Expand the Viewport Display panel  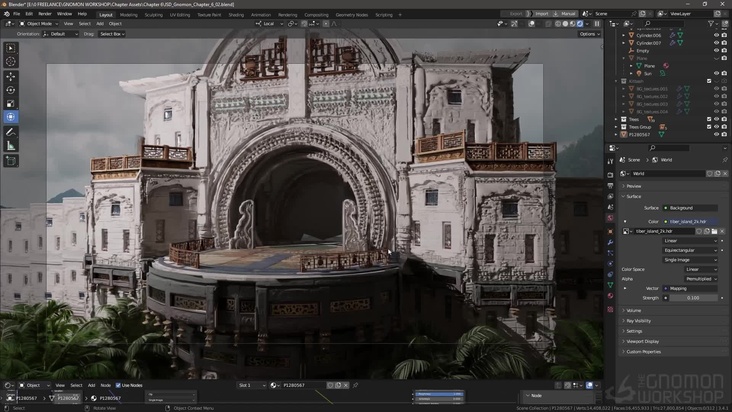(x=672, y=342)
